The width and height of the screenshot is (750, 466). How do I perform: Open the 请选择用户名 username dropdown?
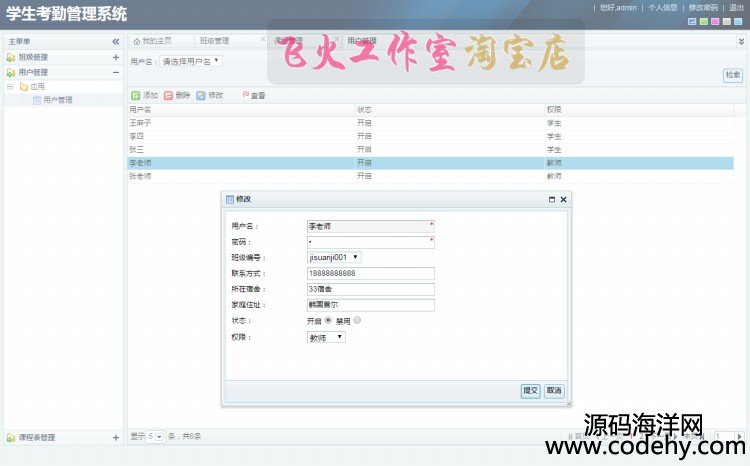click(190, 61)
